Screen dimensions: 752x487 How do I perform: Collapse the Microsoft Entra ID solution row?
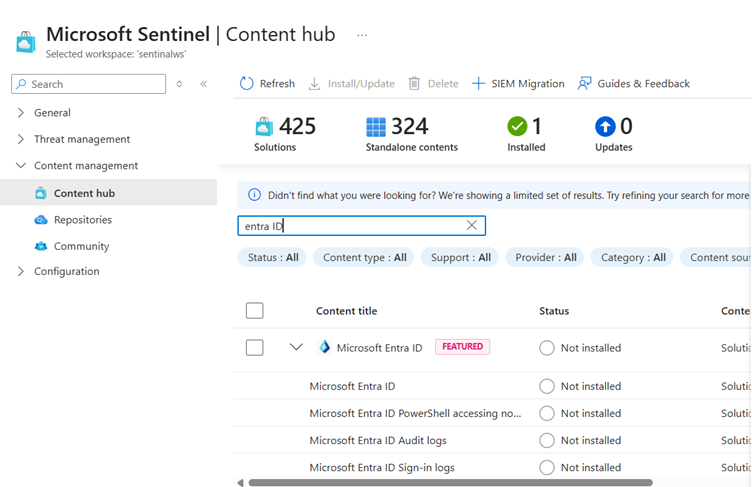pos(296,348)
